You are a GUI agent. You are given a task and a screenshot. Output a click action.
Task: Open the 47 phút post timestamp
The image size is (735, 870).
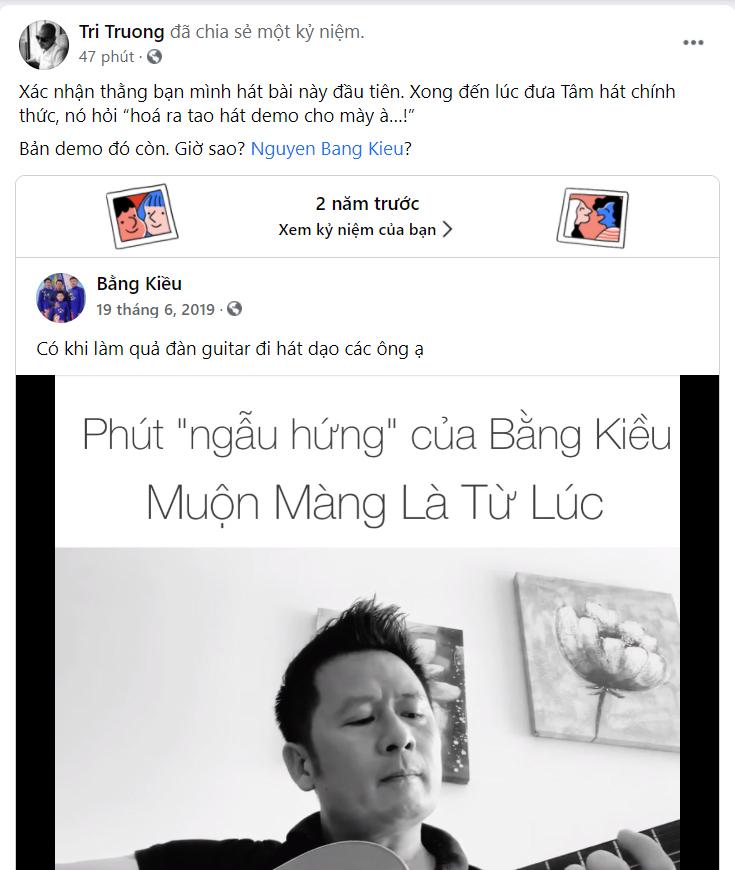point(107,57)
